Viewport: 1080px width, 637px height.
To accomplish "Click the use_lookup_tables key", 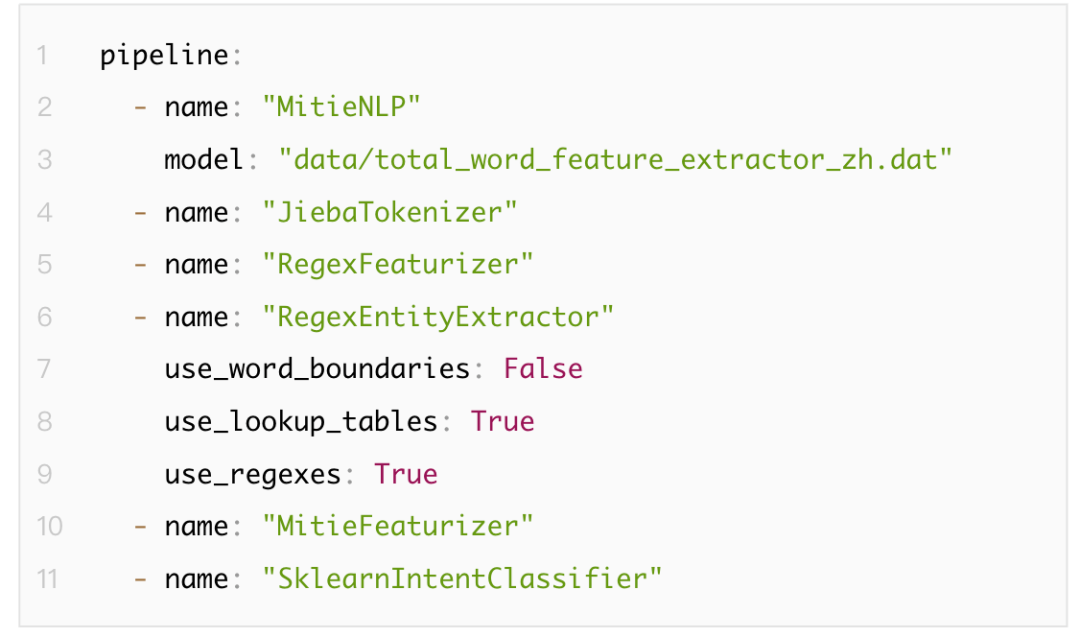I will 300,421.
